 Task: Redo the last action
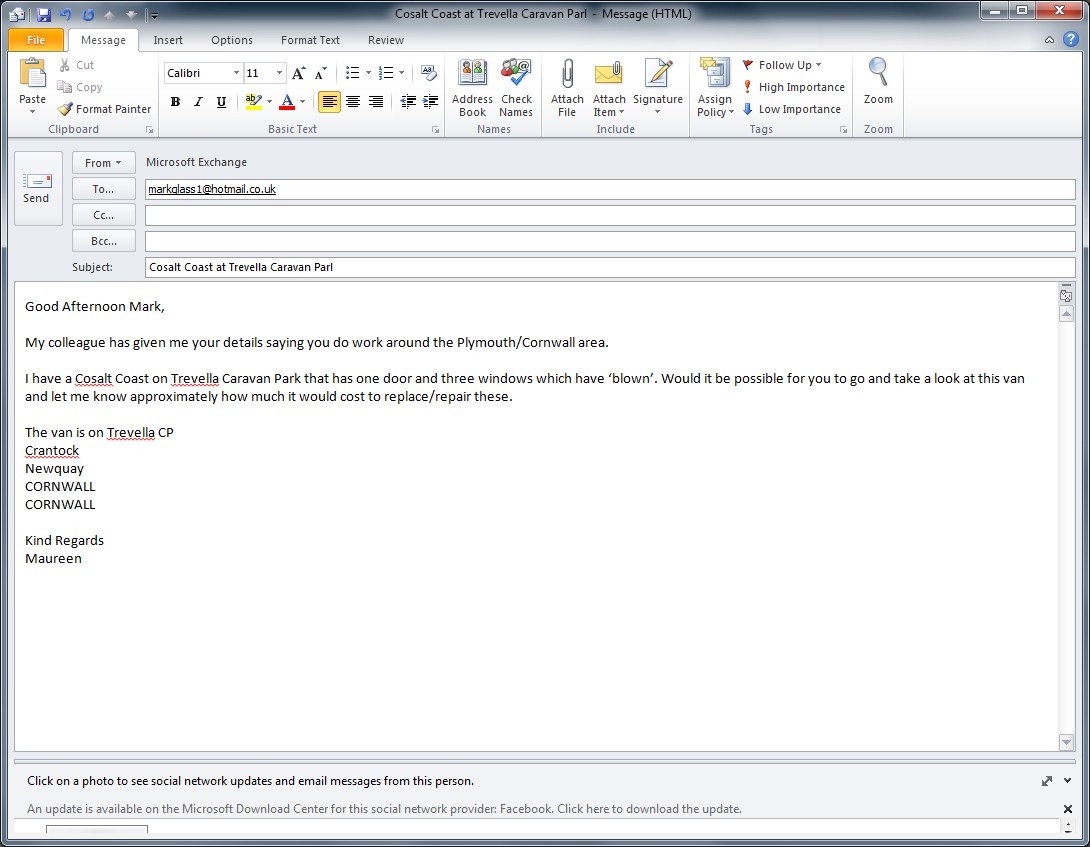88,14
